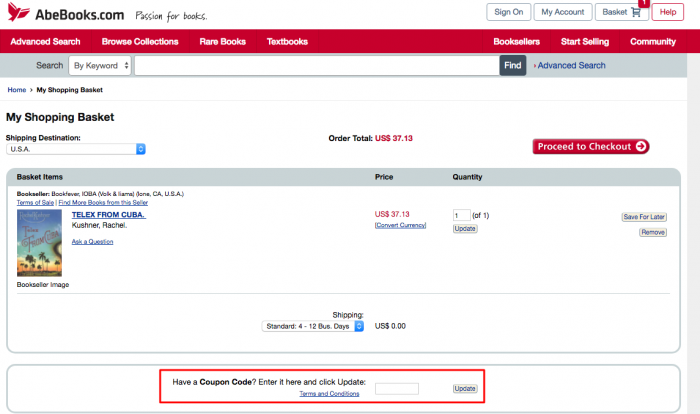Open Browse Collections menu item
The image size is (700, 414).
tap(140, 42)
